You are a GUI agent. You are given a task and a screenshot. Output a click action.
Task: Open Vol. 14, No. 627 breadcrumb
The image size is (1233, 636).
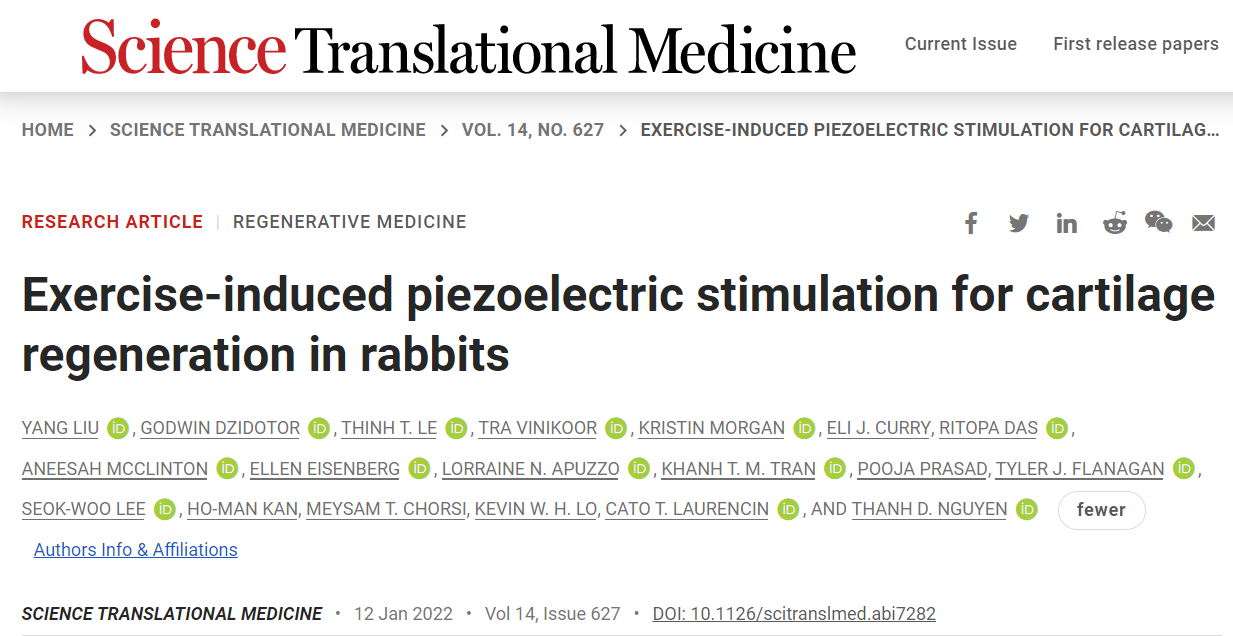(x=533, y=130)
